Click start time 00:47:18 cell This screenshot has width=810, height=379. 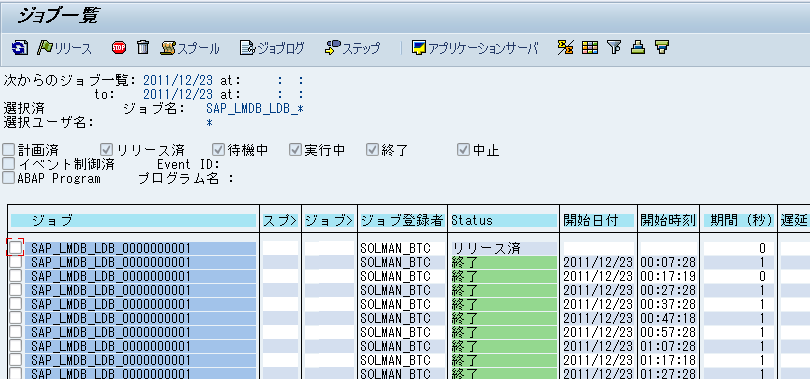[668, 318]
